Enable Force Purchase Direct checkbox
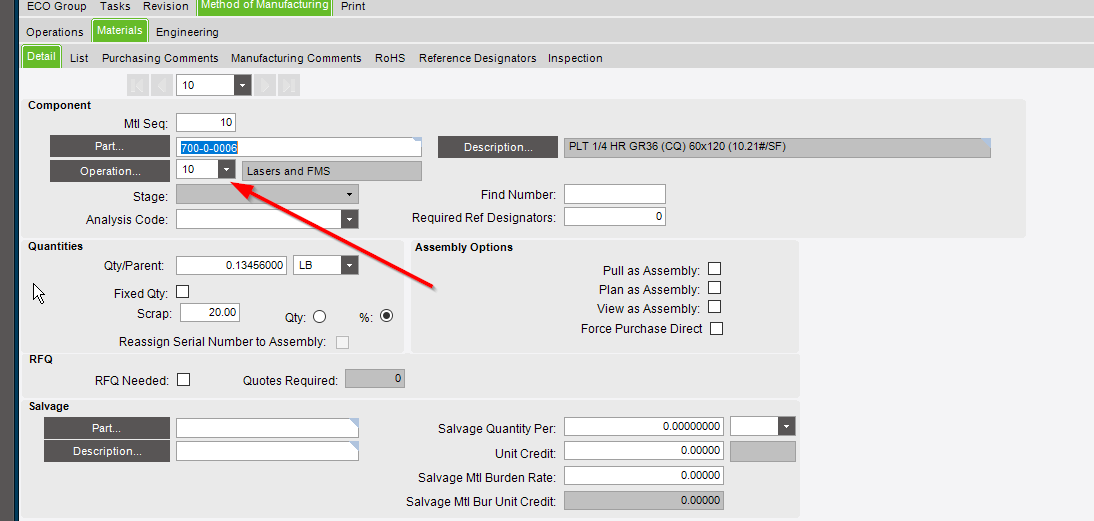This screenshot has width=1094, height=521. click(x=717, y=329)
